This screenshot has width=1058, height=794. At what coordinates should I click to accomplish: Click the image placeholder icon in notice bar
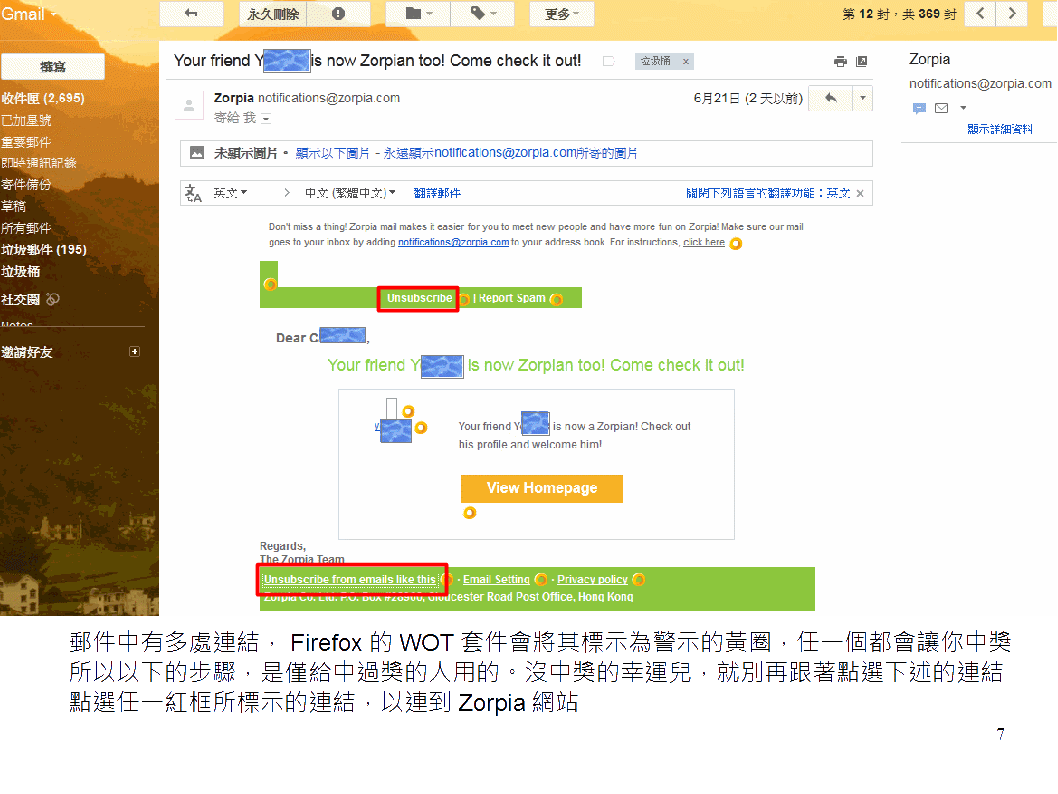196,153
